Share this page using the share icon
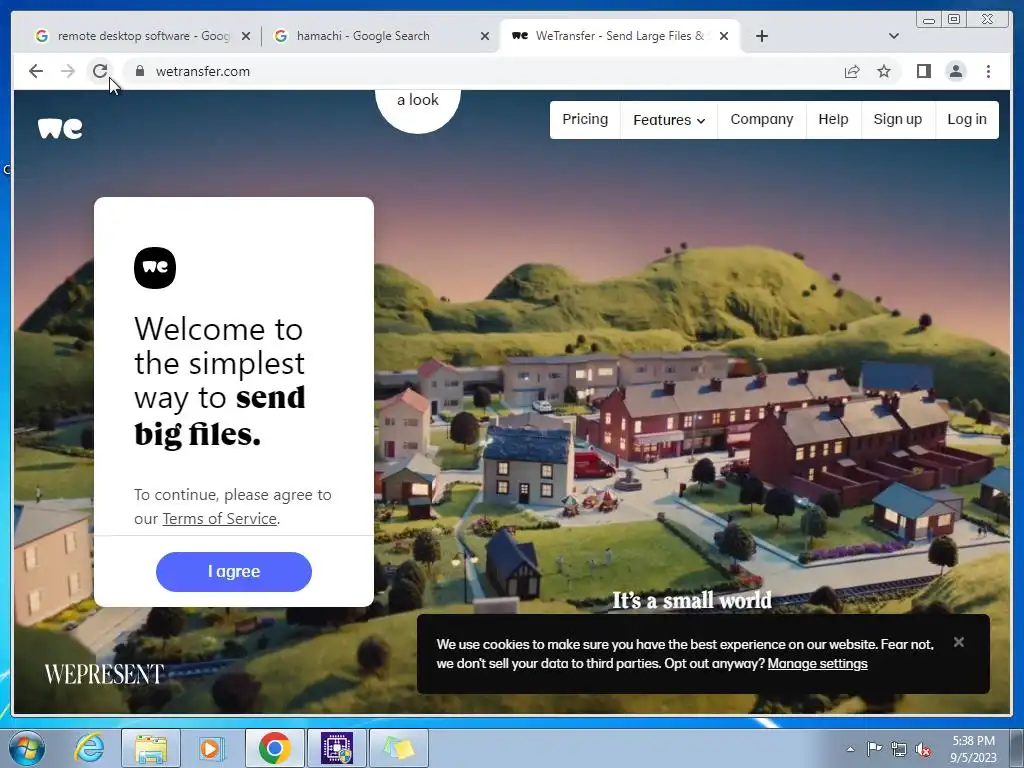 coord(852,71)
